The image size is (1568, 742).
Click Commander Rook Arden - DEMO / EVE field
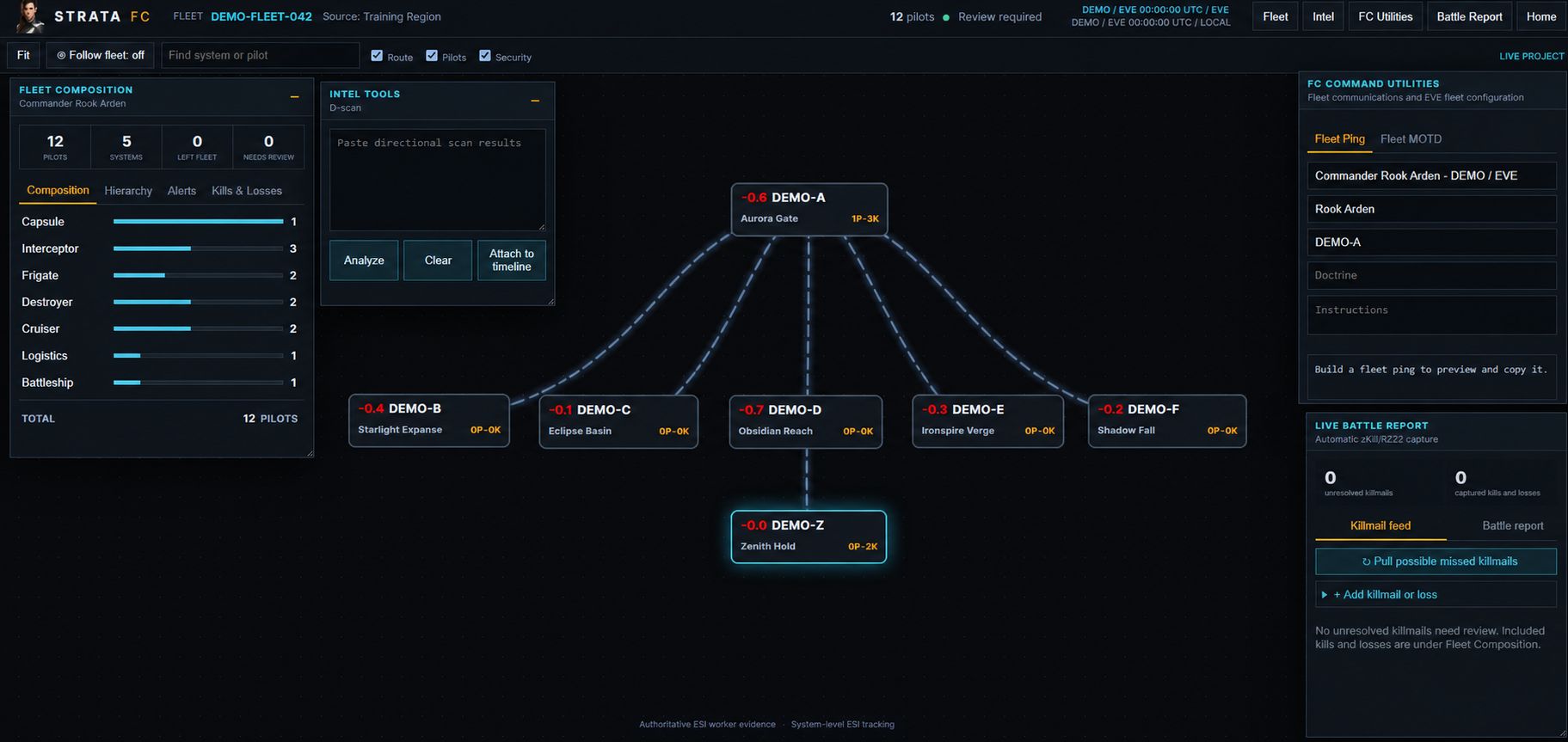tap(1431, 175)
